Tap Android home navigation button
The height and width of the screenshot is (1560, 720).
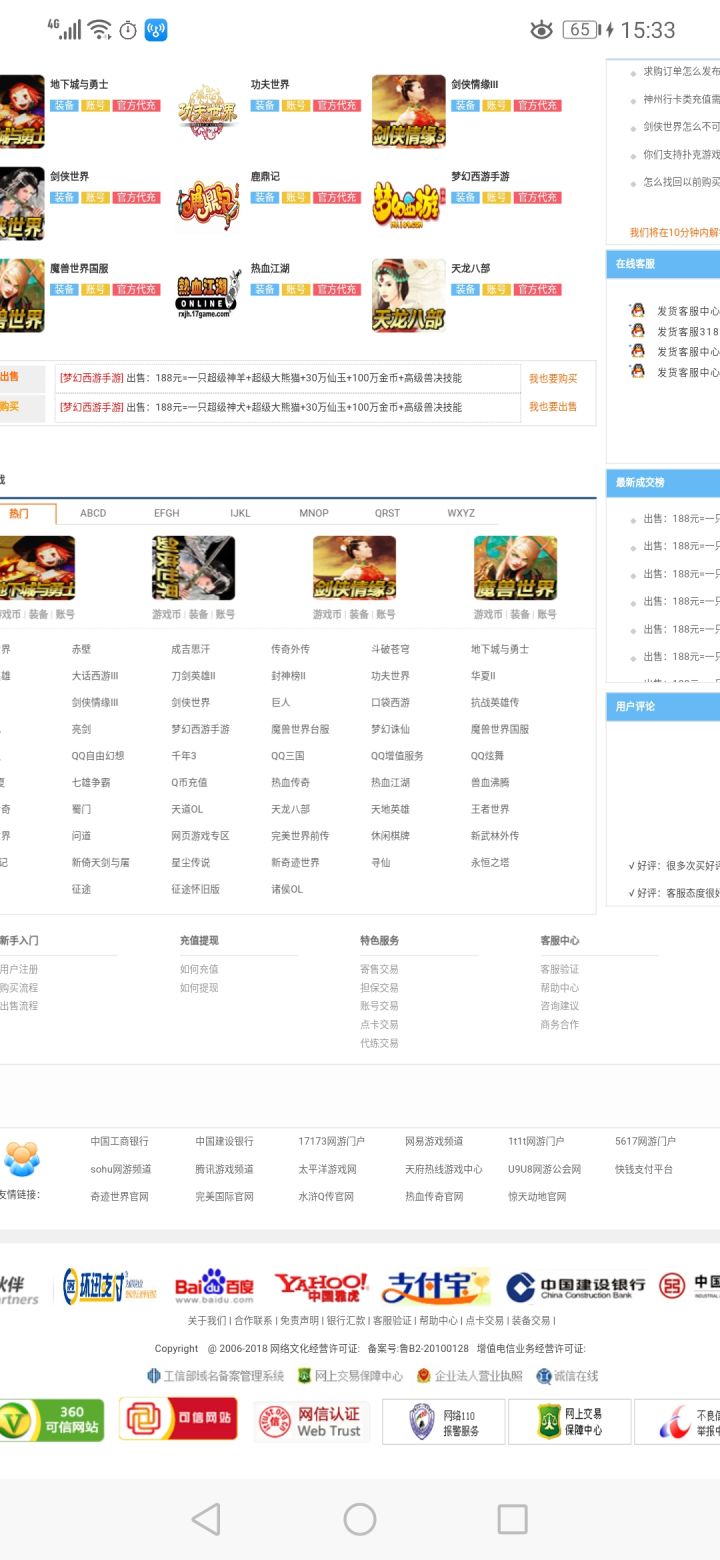(x=360, y=1519)
